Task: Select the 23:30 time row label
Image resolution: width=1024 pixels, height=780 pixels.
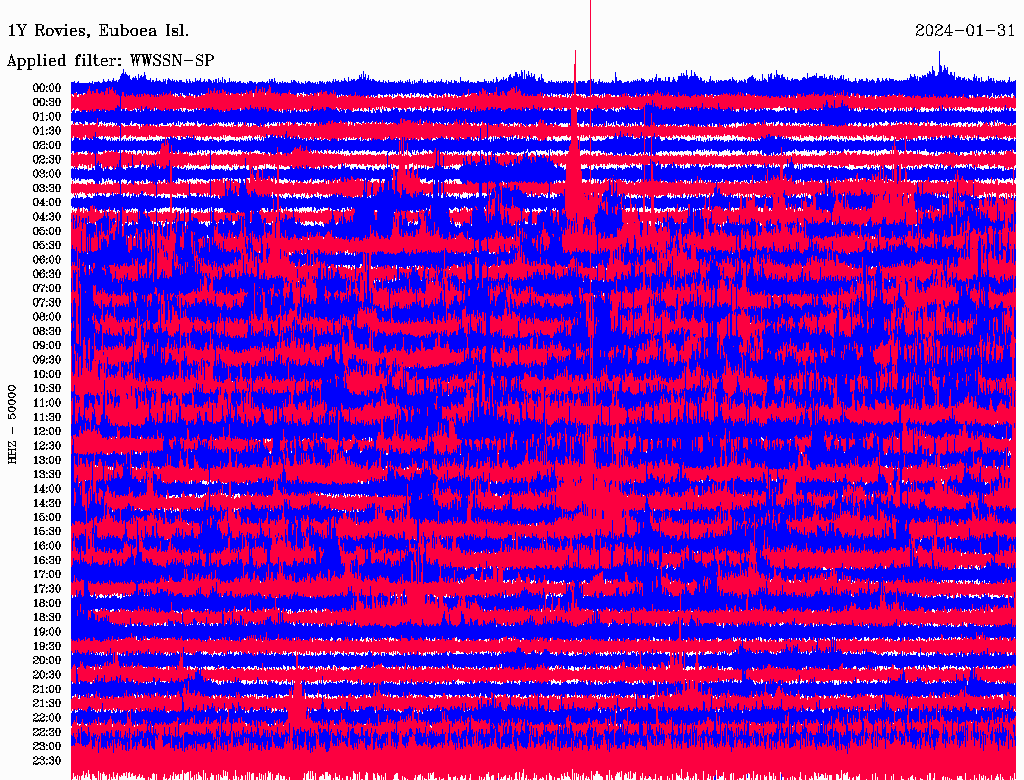Action: click(47, 761)
